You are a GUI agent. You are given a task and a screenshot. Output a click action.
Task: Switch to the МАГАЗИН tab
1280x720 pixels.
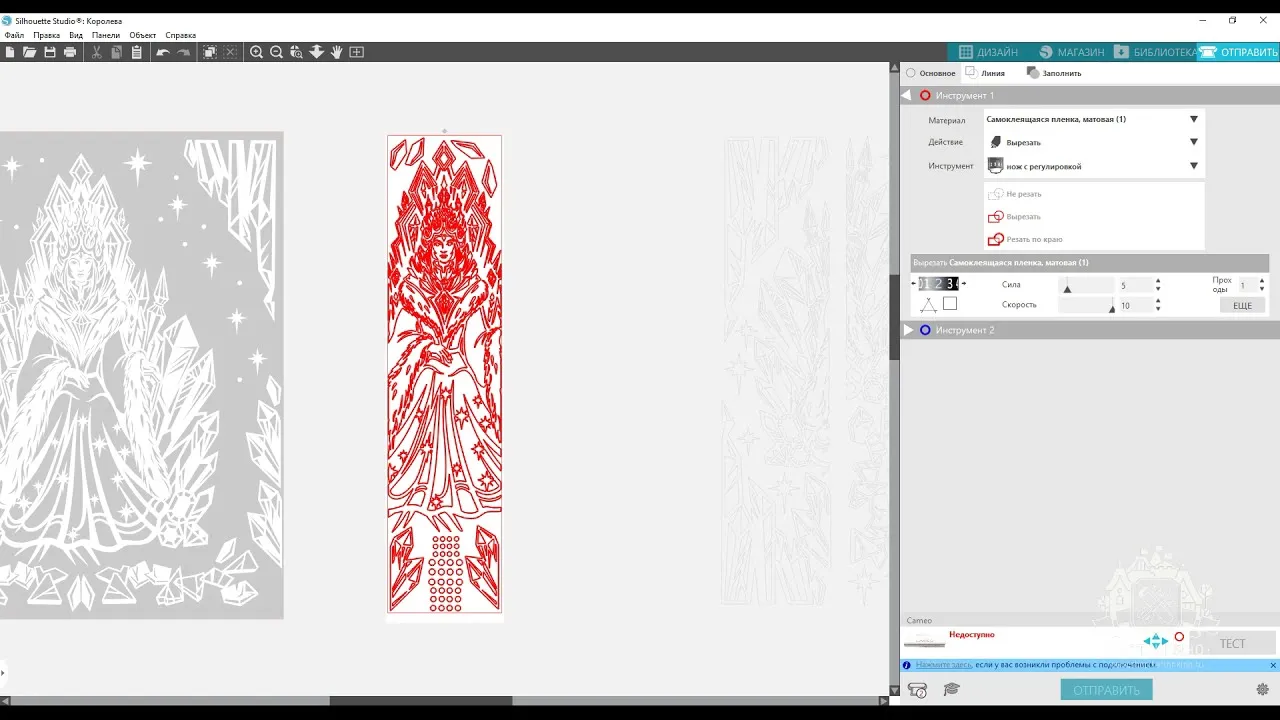(x=1071, y=52)
